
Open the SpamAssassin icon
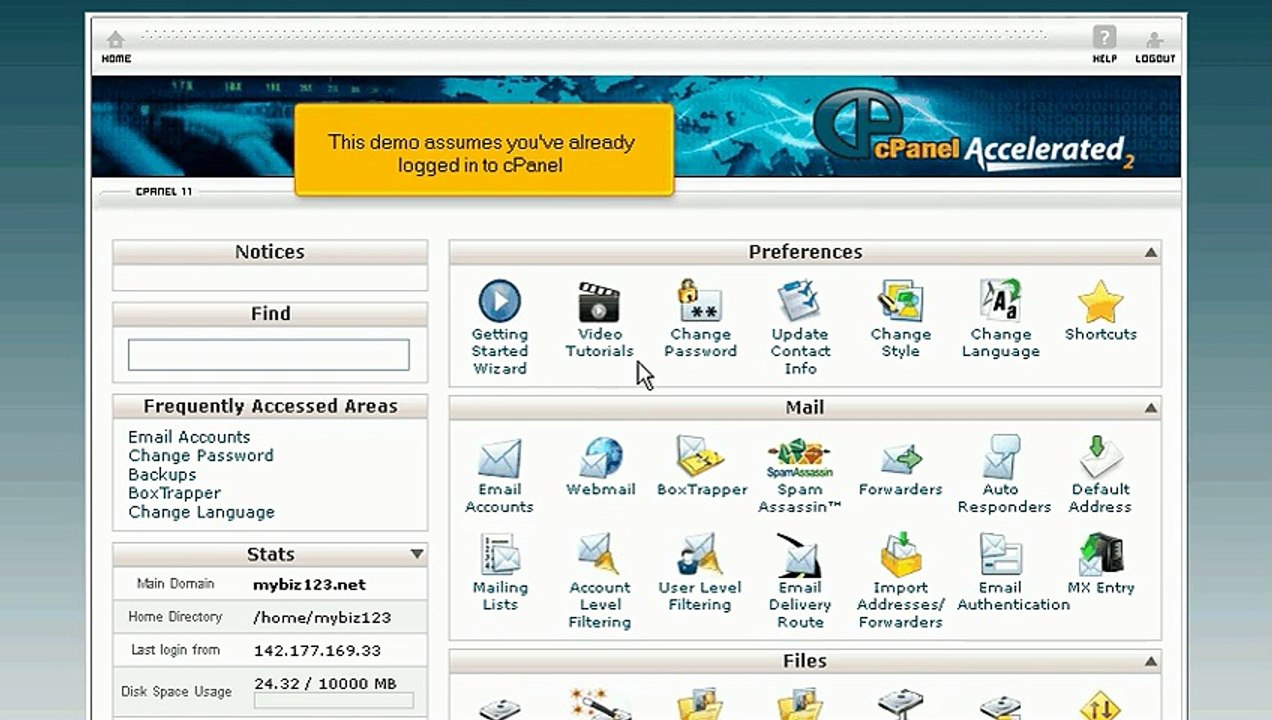click(799, 458)
